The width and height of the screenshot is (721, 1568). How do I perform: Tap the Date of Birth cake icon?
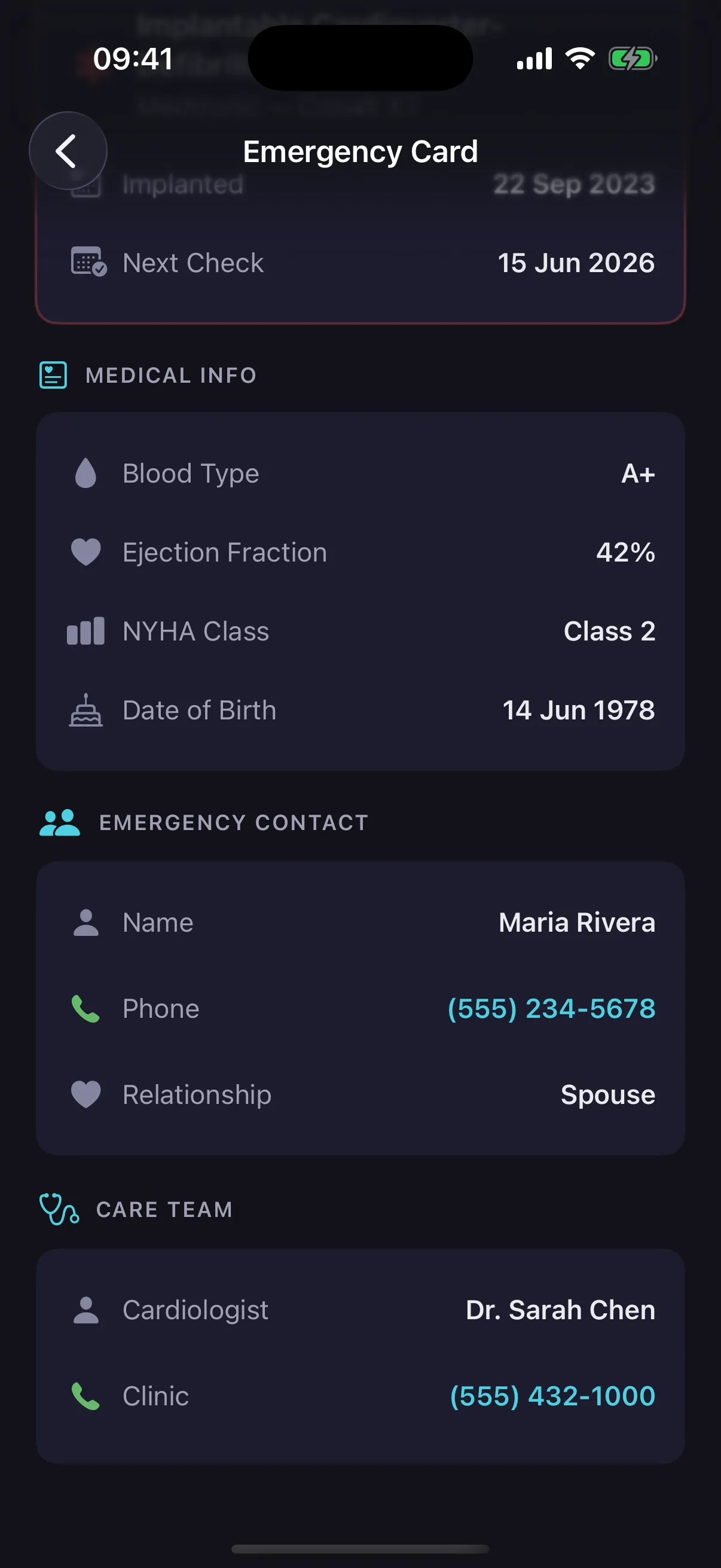click(x=85, y=710)
